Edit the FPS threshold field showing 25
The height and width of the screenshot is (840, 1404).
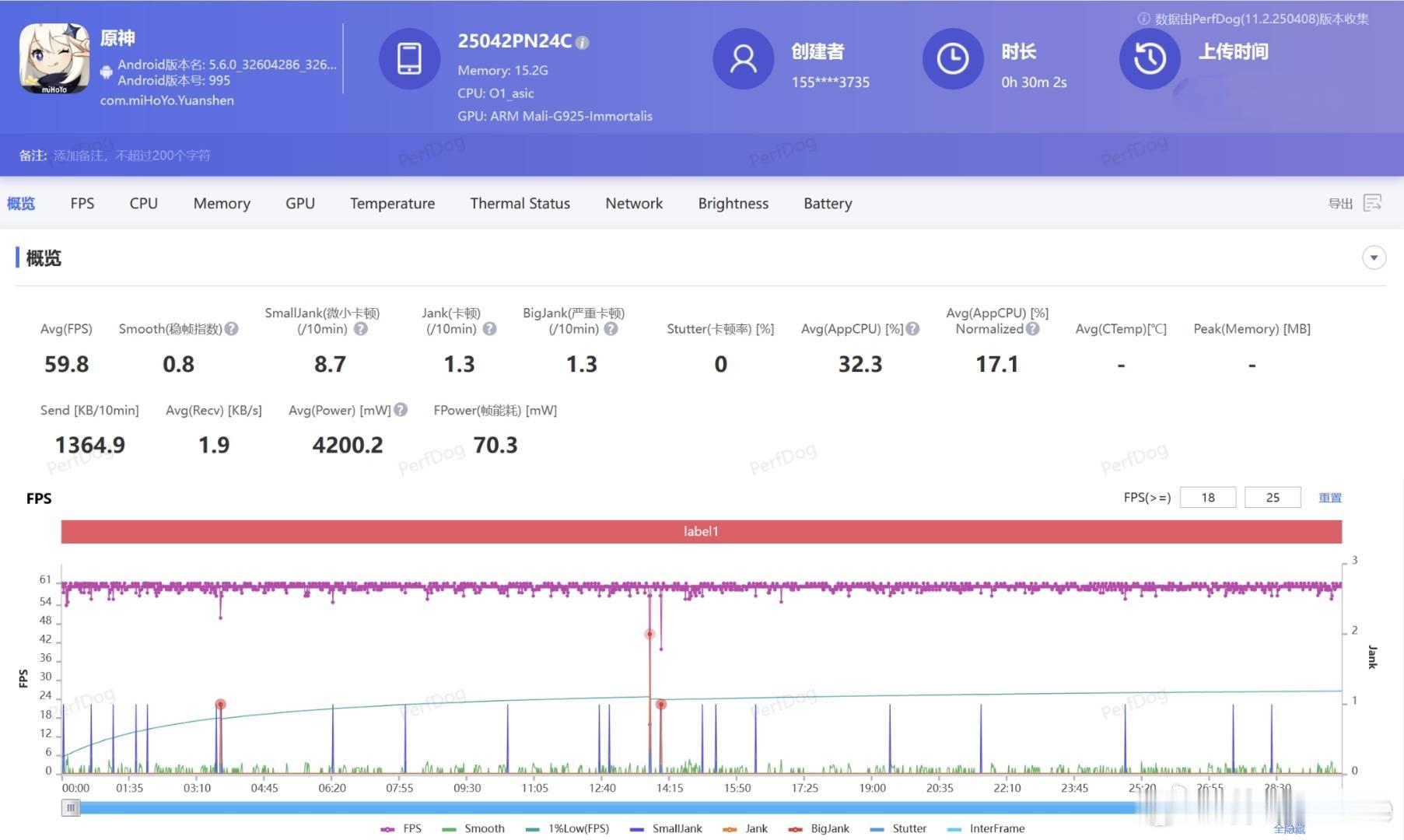1273,498
